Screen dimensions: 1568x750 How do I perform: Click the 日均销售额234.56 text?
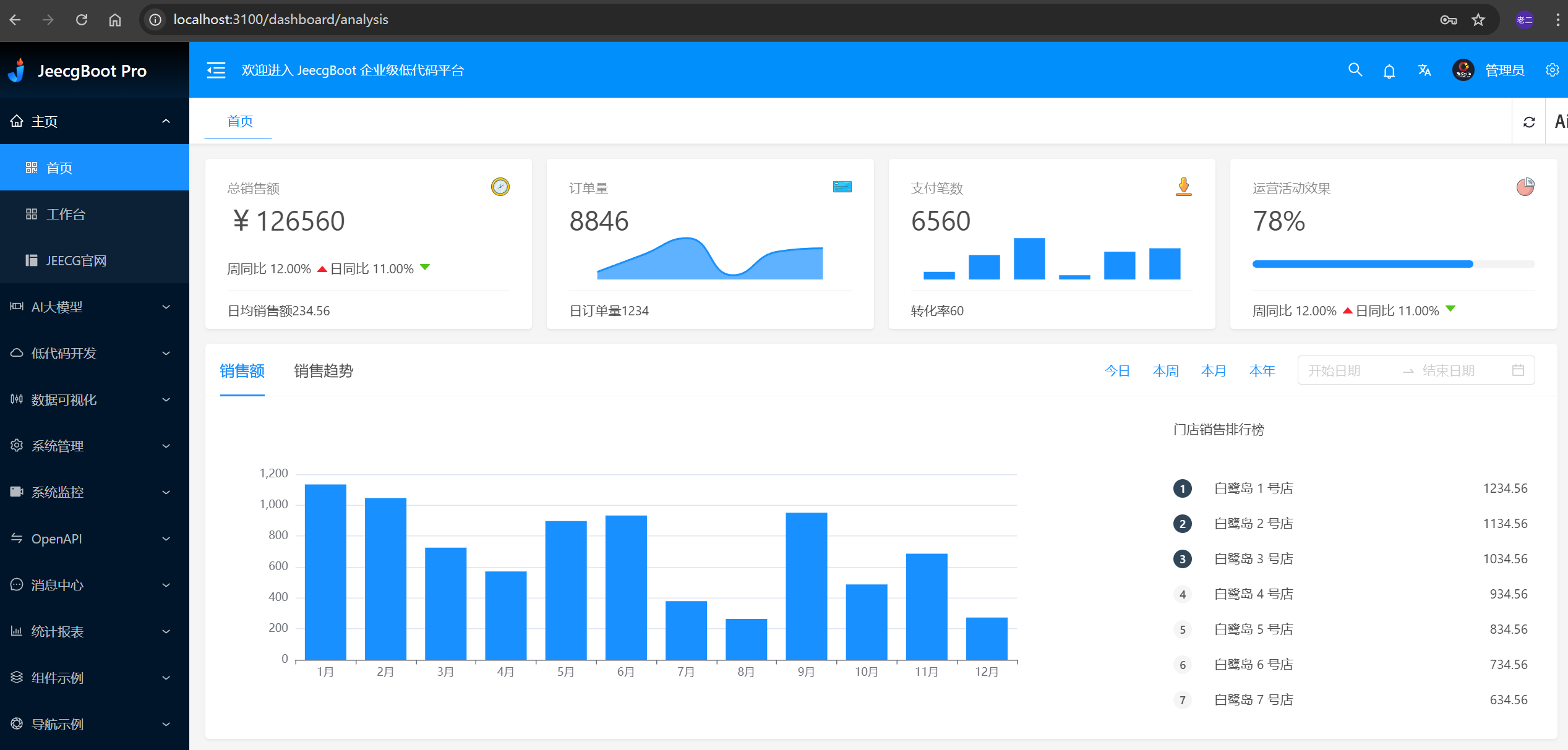tap(279, 310)
